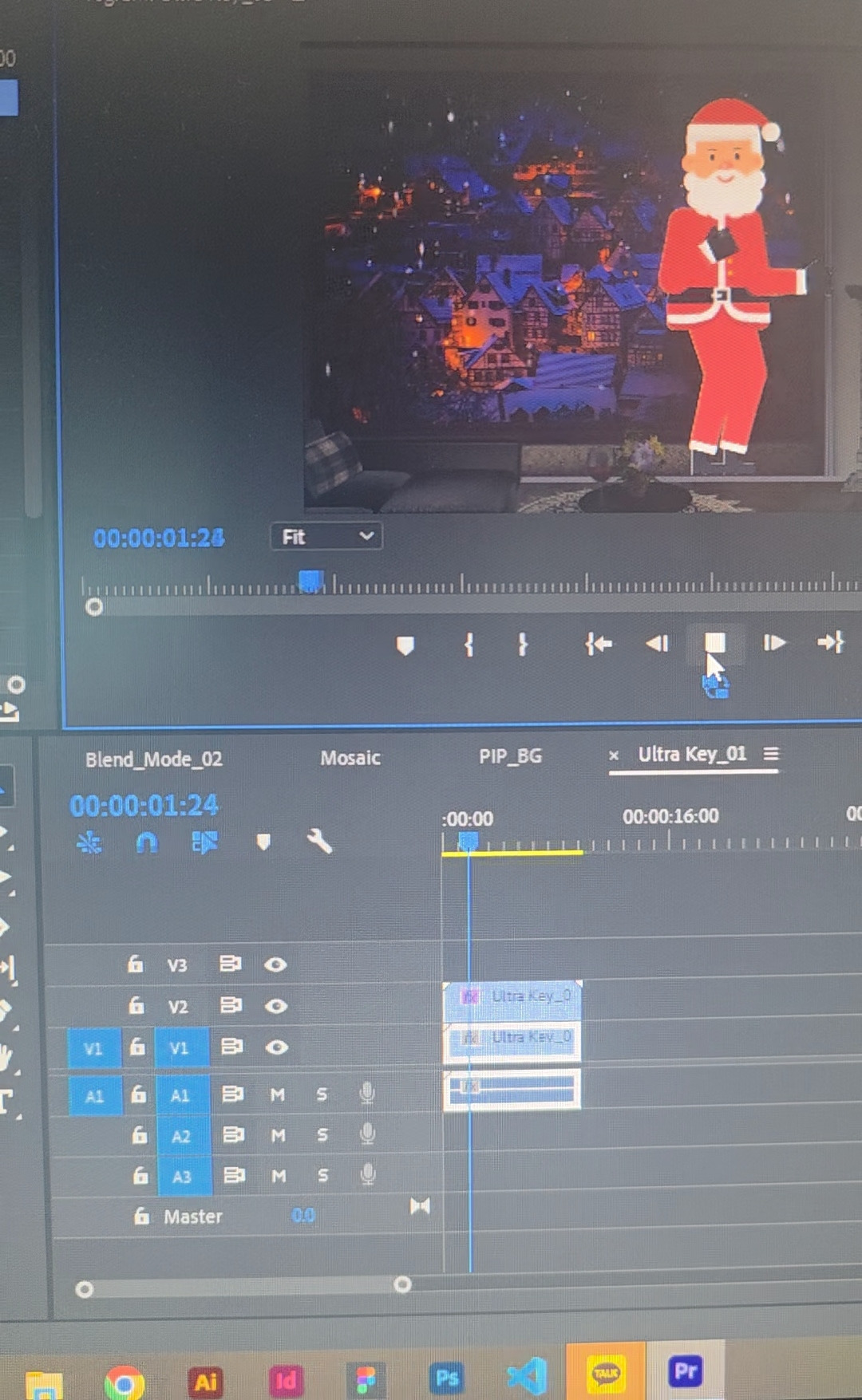This screenshot has height=1400, width=862.
Task: Target the V3 track header
Action: pyautogui.click(x=177, y=965)
